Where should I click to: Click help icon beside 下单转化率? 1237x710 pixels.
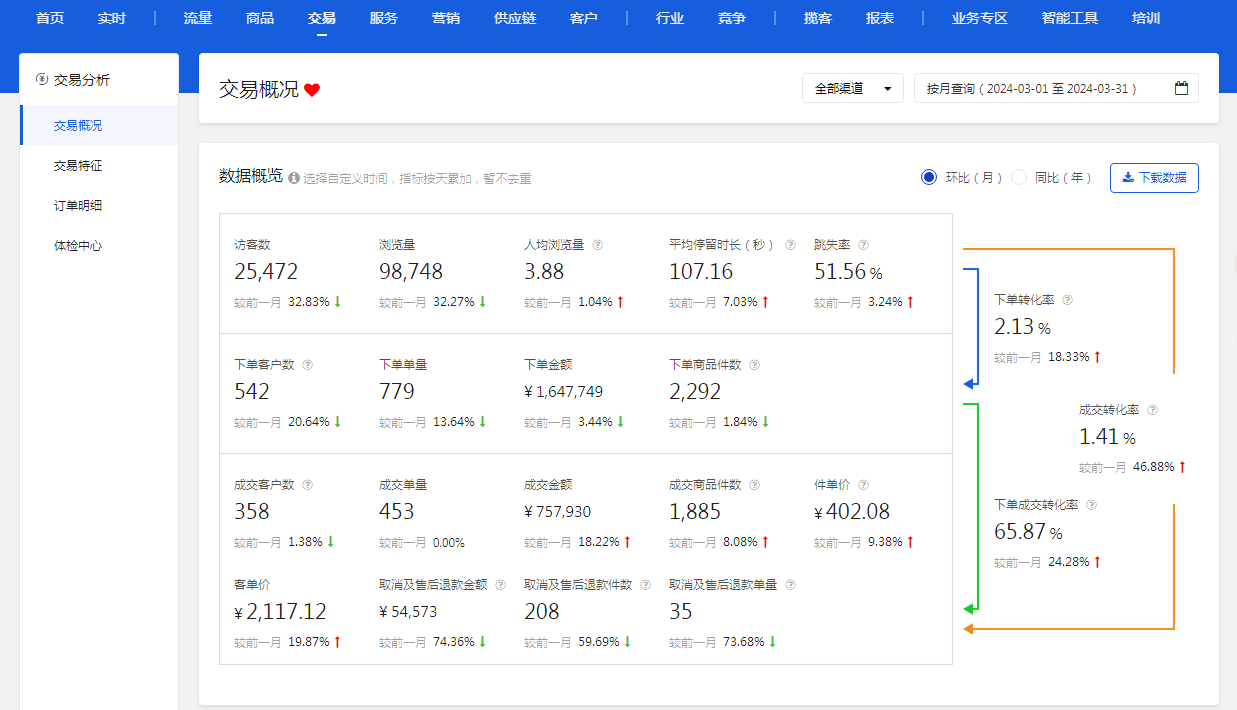(x=1067, y=300)
